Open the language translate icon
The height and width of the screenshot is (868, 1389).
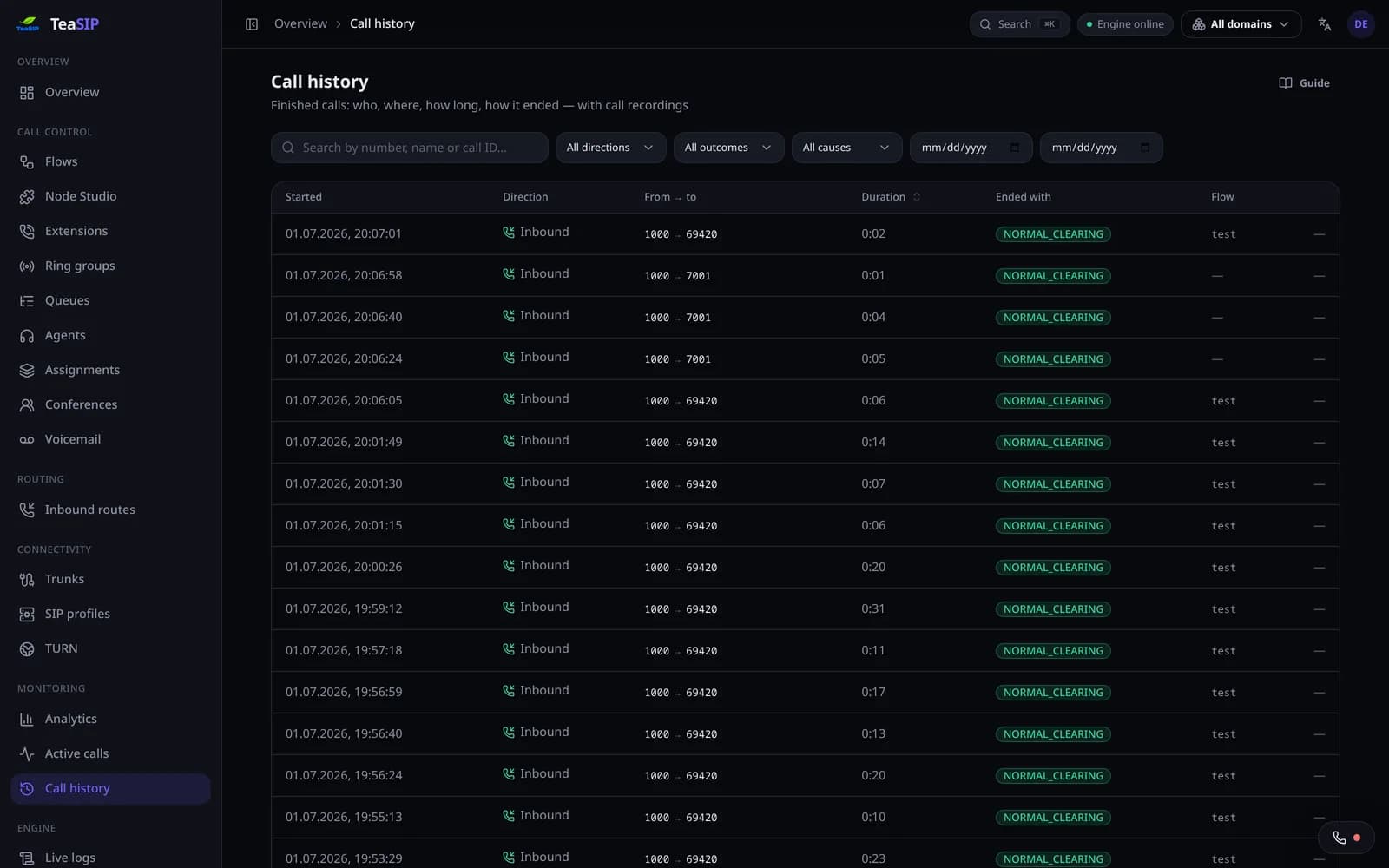pos(1324,24)
